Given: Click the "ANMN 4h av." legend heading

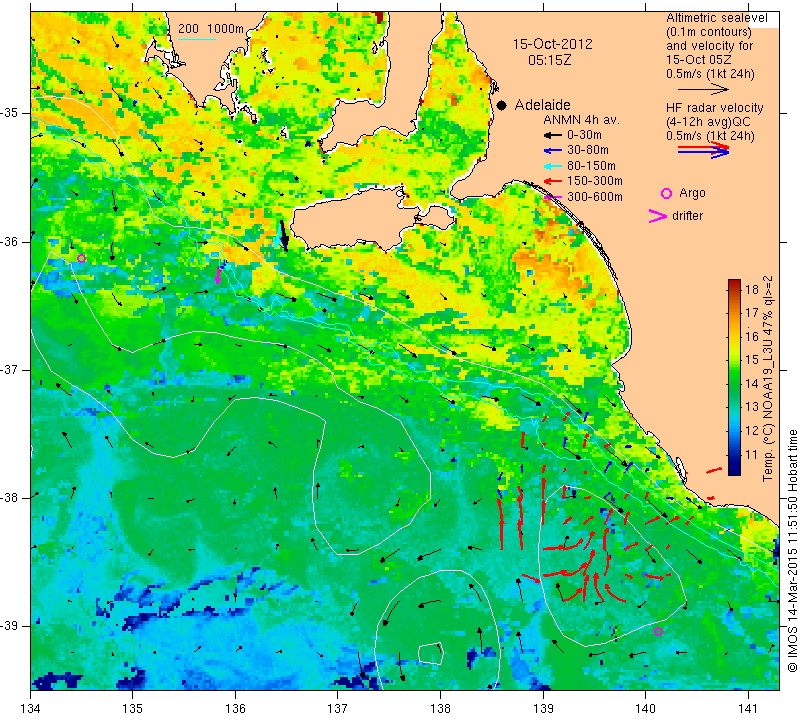Looking at the screenshot, I should pyautogui.click(x=581, y=120).
